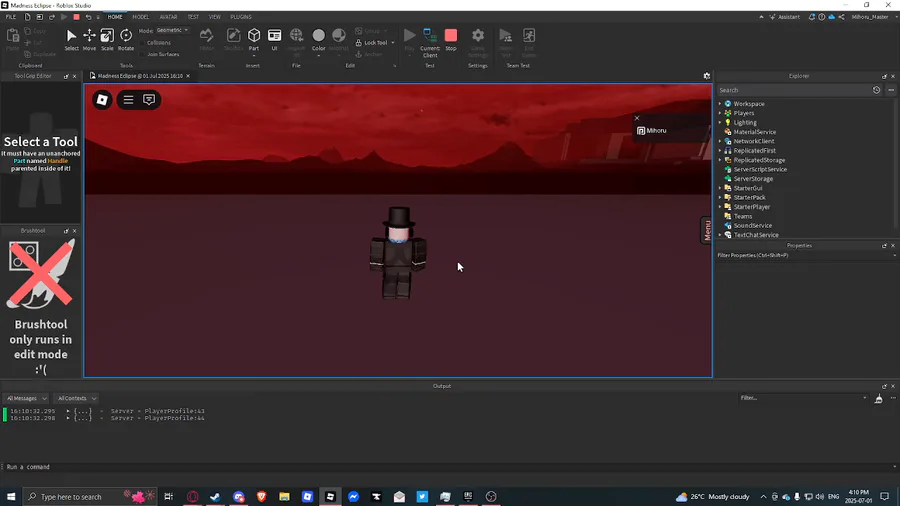Click the Explorer search history icon
This screenshot has width=900, height=506.
click(876, 90)
